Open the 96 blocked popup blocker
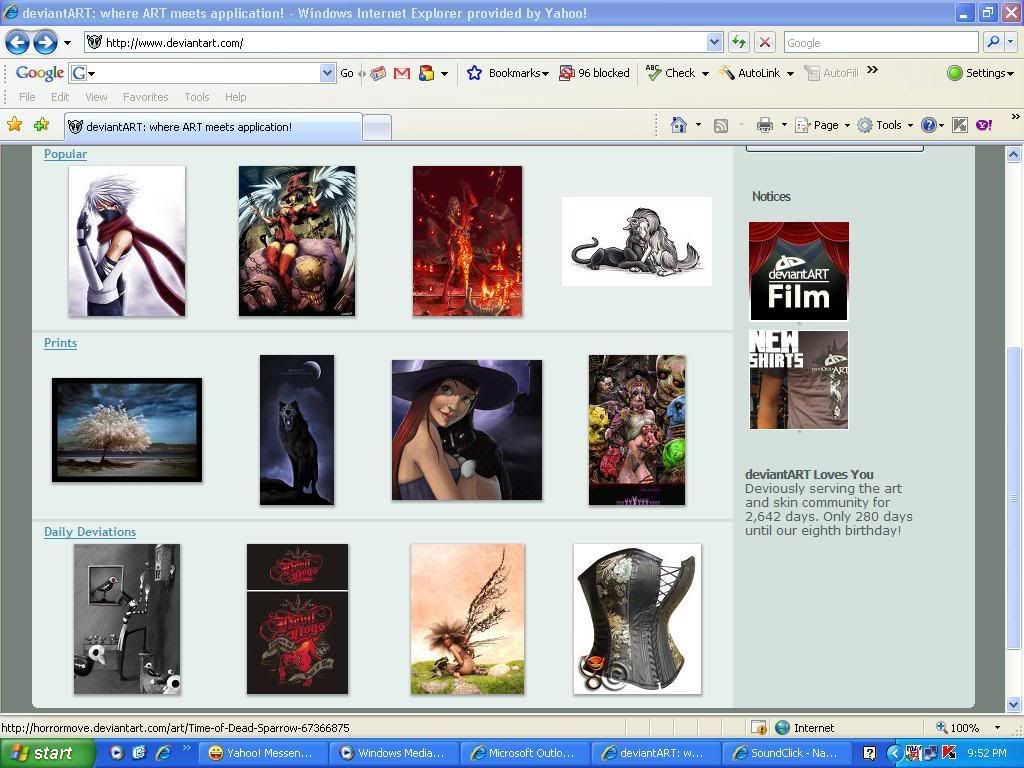The width and height of the screenshot is (1024, 768). (594, 73)
